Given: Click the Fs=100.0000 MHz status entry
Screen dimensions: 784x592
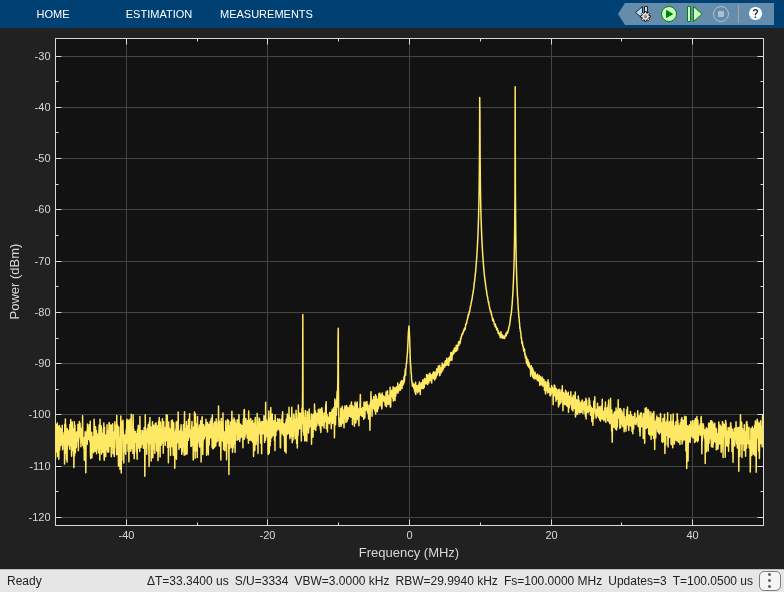Looking at the screenshot, I should click(552, 580).
